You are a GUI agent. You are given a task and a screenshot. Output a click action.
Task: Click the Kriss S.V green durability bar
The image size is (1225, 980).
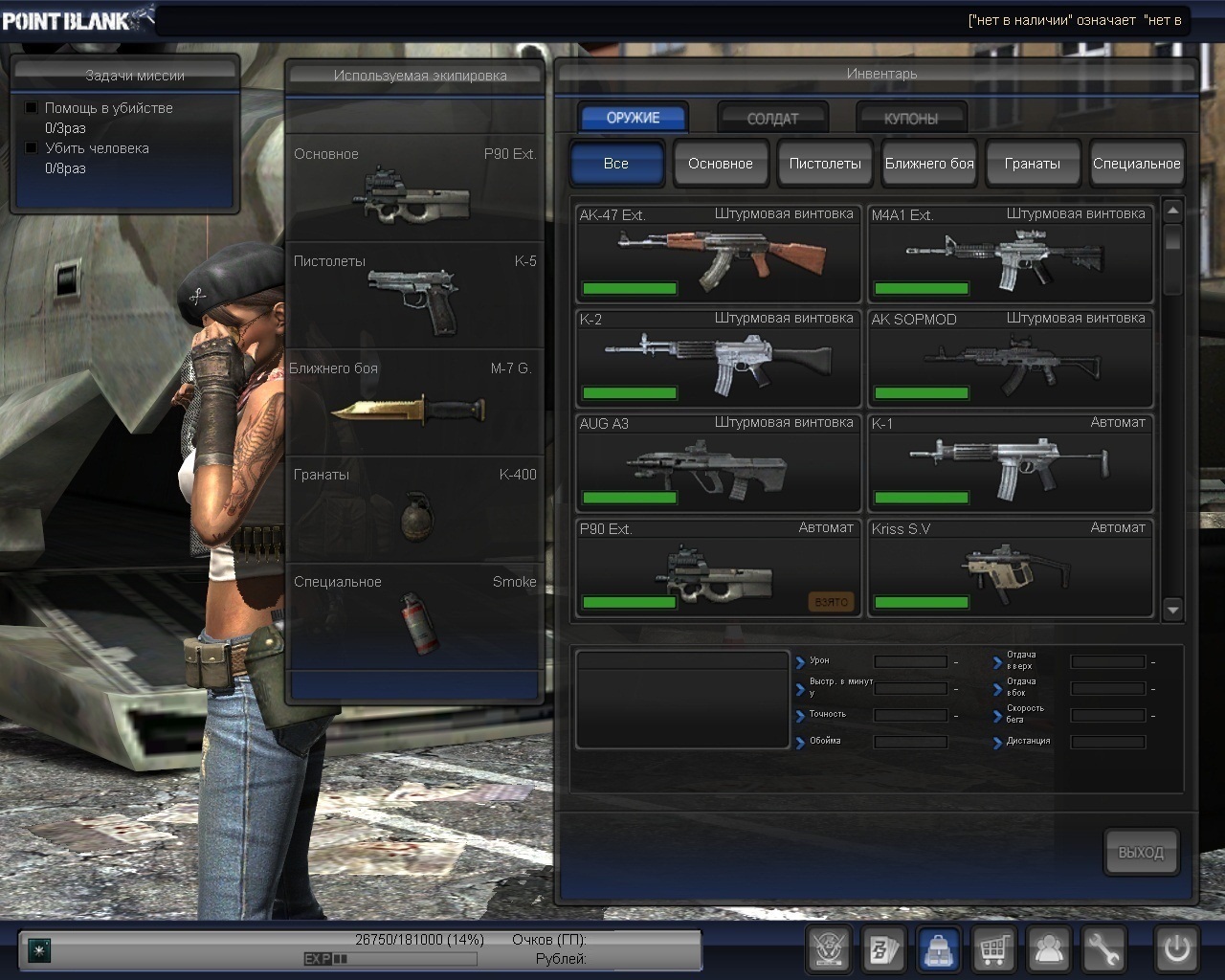pos(922,602)
